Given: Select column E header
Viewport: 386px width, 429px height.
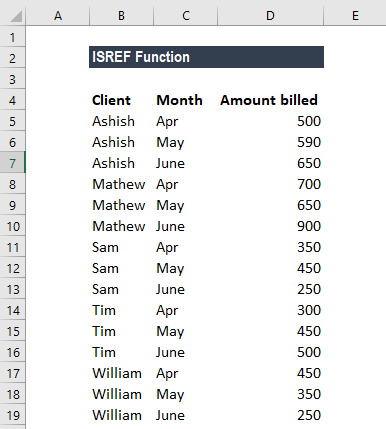Looking at the screenshot, I should pos(355,15).
